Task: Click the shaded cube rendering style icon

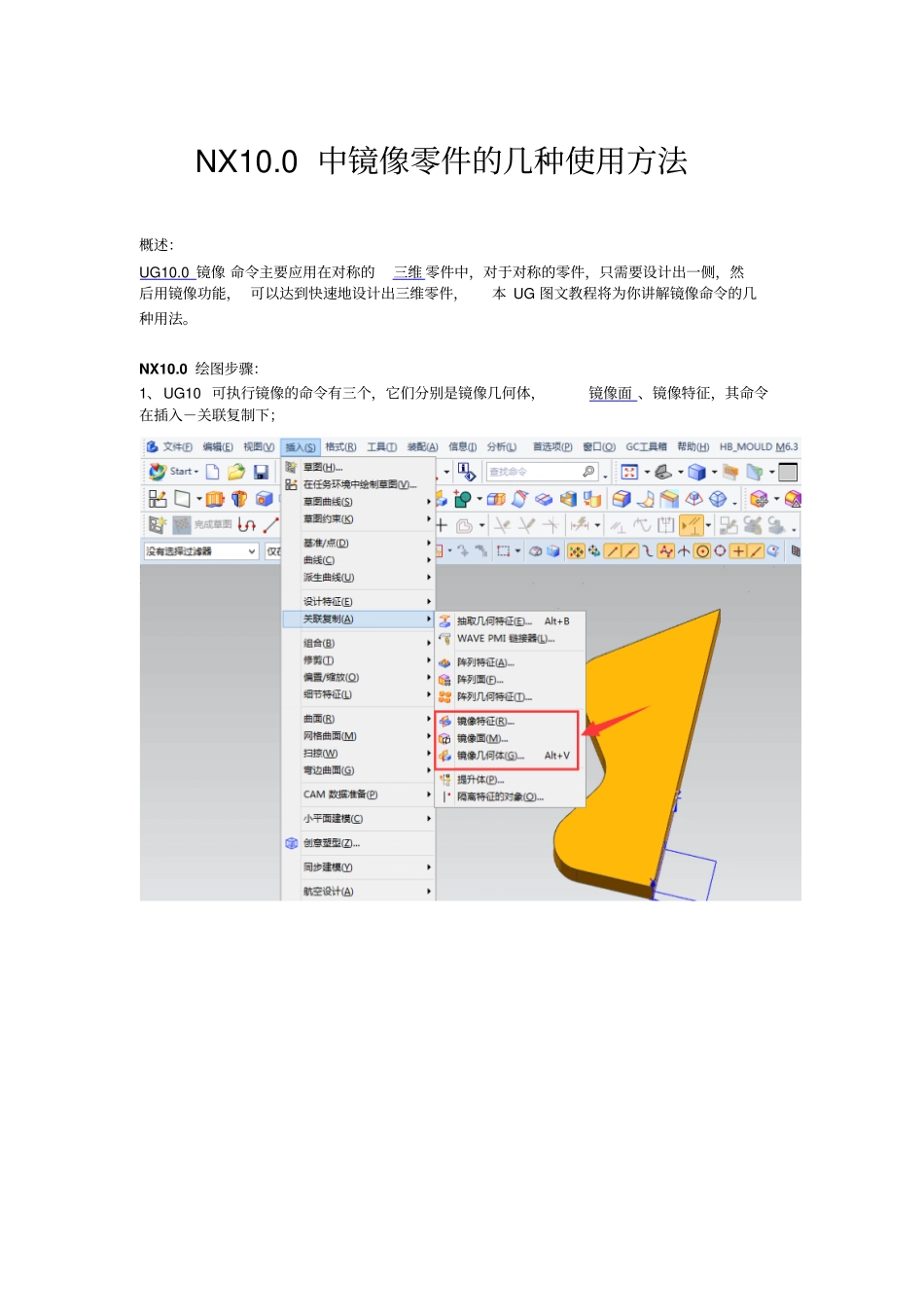Action: (x=696, y=472)
